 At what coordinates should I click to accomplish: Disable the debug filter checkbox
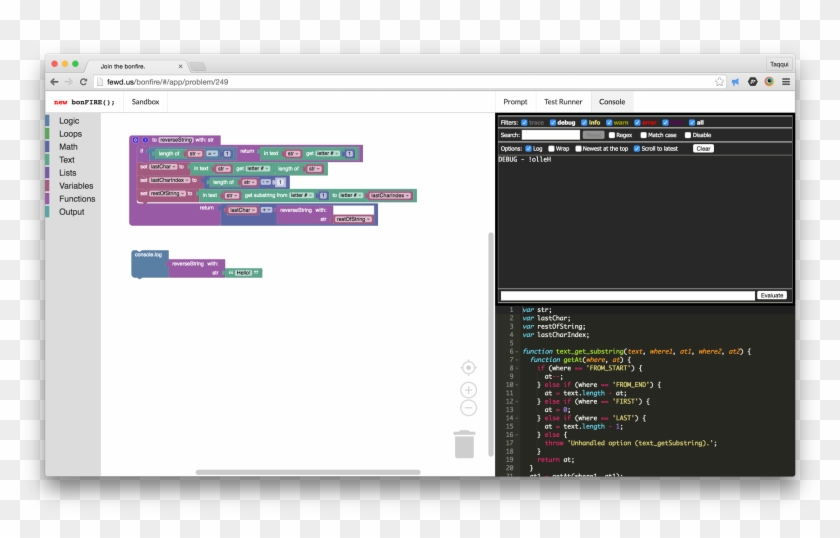(x=552, y=122)
